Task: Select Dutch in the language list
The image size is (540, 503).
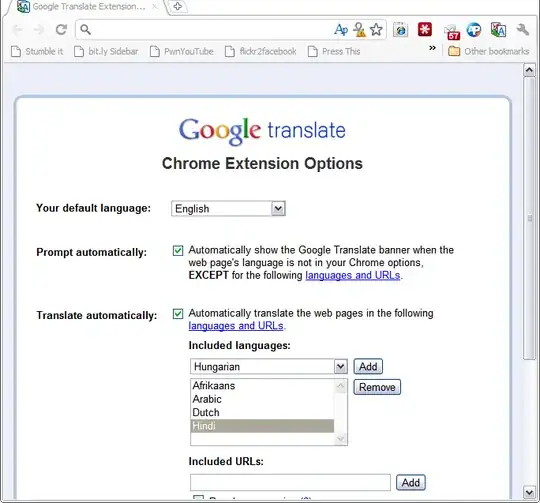Action: 262,412
